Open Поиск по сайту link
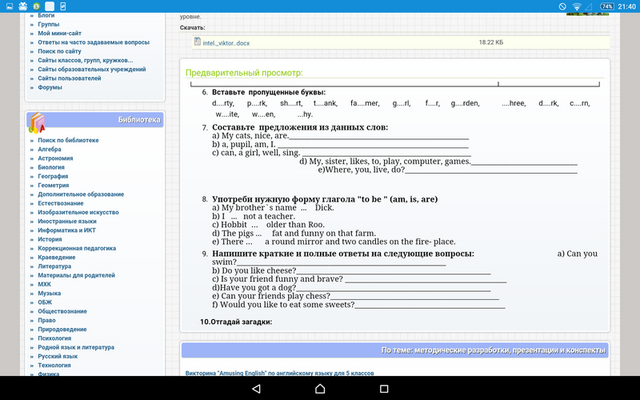 coord(60,51)
